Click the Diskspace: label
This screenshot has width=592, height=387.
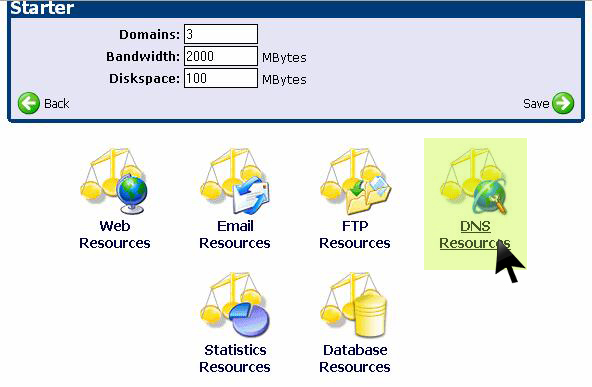(145, 79)
